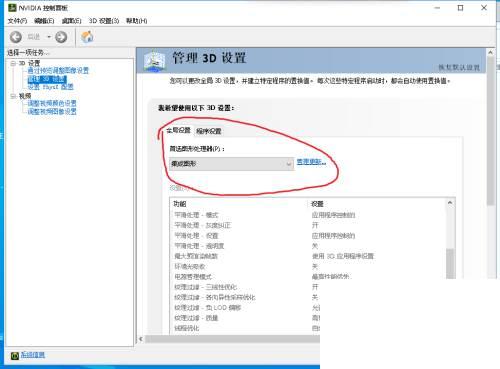Click the main page scroll-up arrow
Screen dimensions: 500x369
coord(490,53)
